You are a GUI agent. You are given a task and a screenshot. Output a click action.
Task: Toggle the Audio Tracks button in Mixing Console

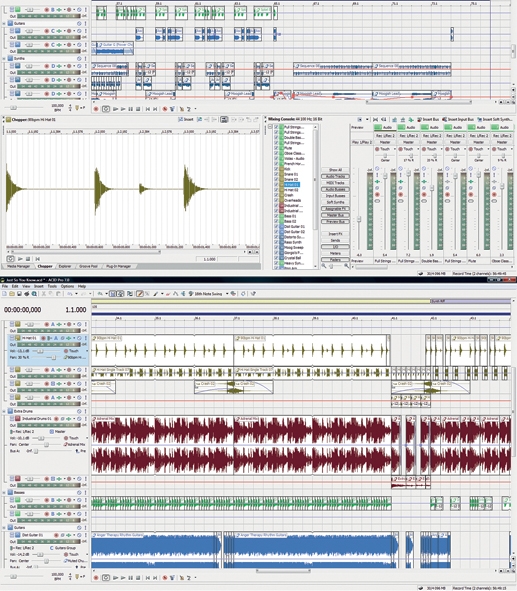[x=335, y=176]
